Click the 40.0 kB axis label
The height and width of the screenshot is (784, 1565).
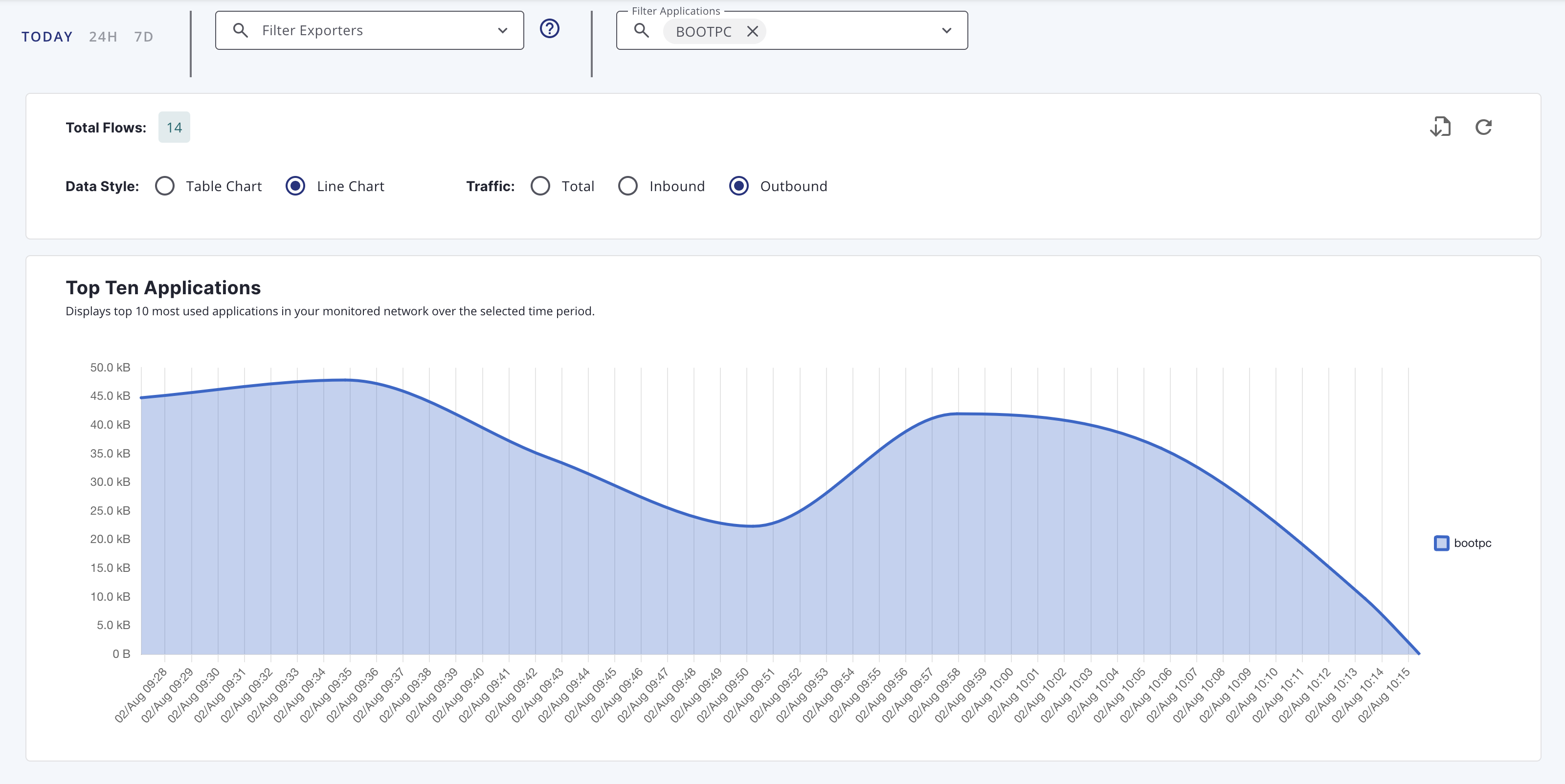[110, 424]
